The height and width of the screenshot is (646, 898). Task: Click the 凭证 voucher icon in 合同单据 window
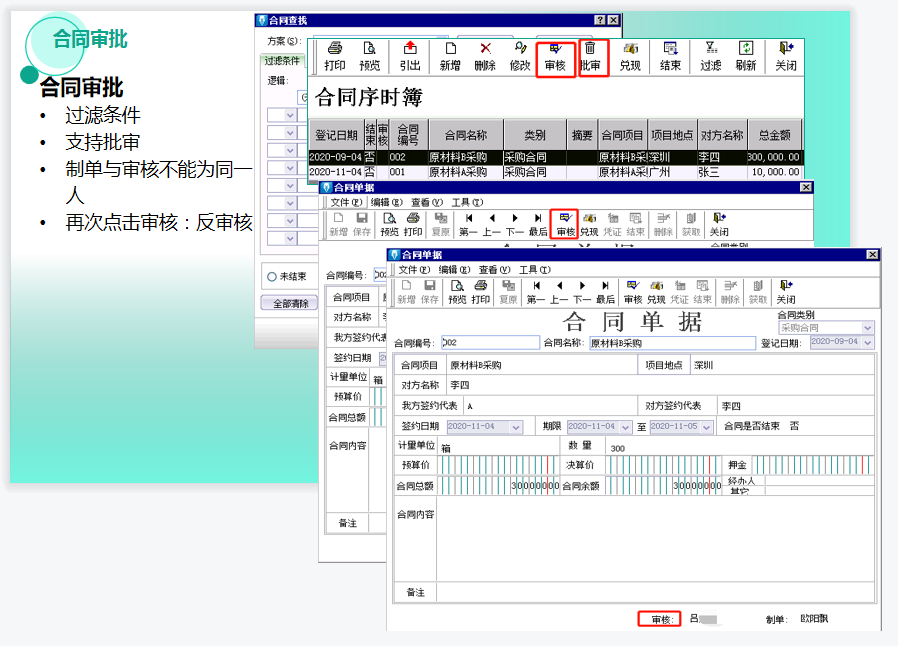pos(679,292)
